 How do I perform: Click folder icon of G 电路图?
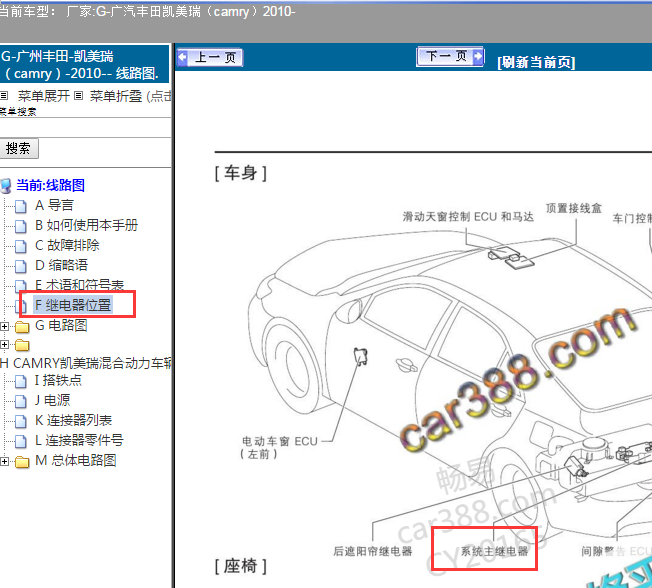(x=22, y=327)
